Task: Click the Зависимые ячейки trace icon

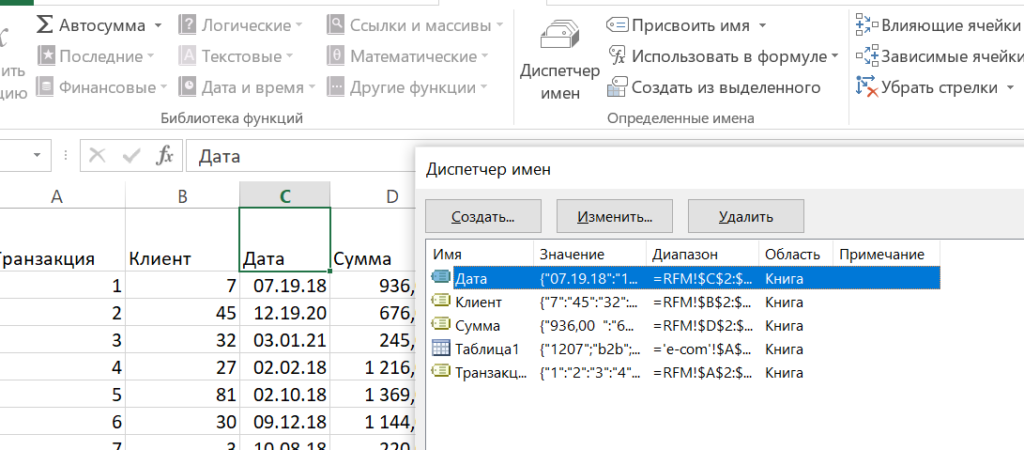Action: (x=867, y=56)
